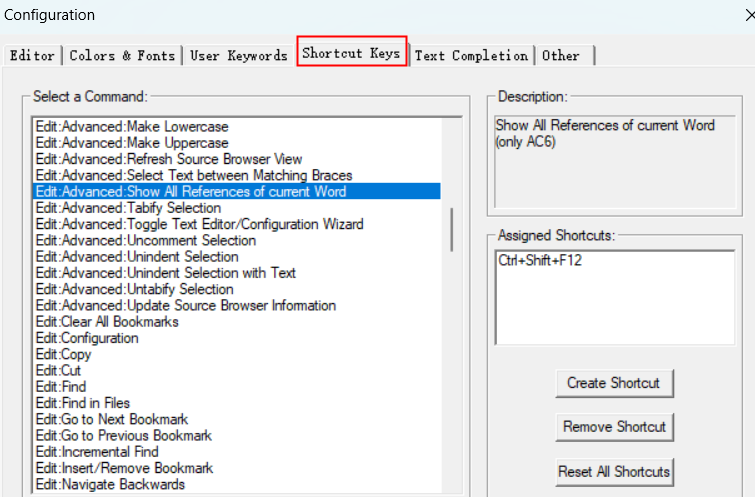The width and height of the screenshot is (755, 497).
Task: Switch to the Editor tab
Action: 32,56
